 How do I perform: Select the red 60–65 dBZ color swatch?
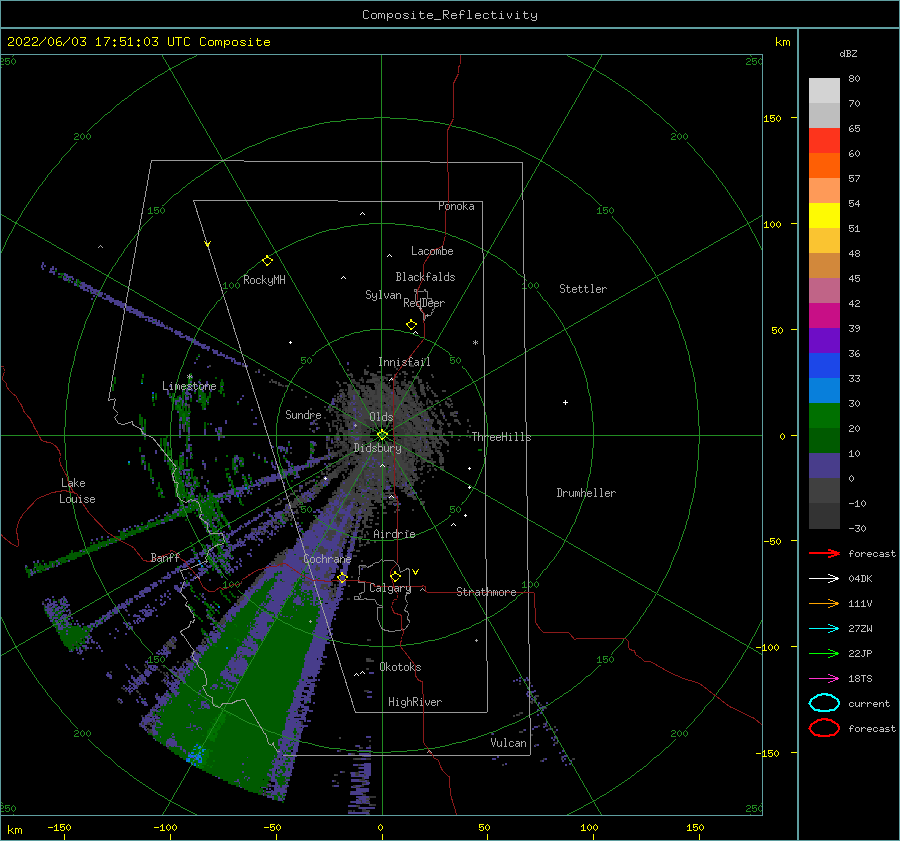824,141
